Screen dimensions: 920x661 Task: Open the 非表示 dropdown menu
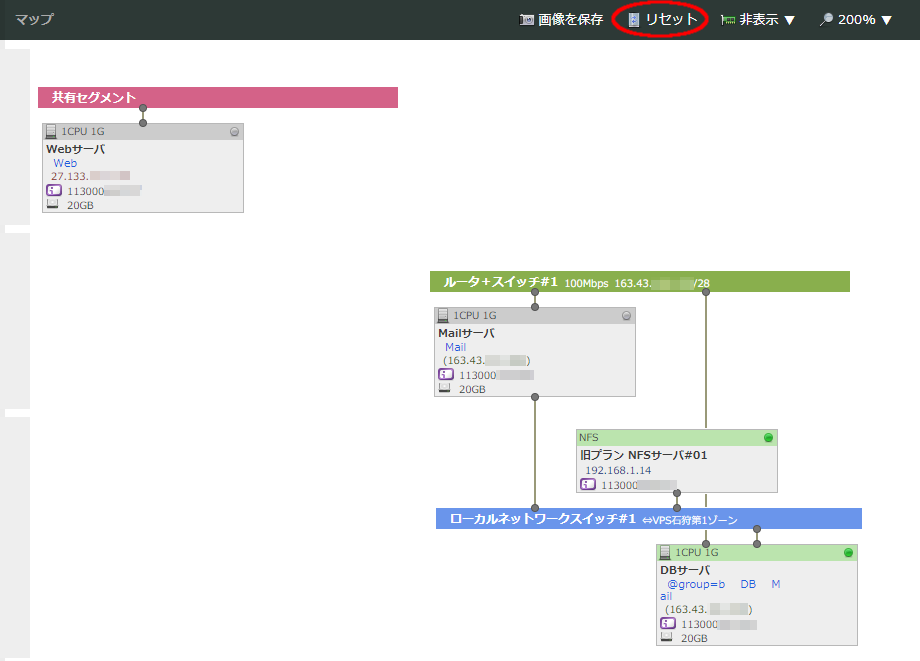(758, 20)
